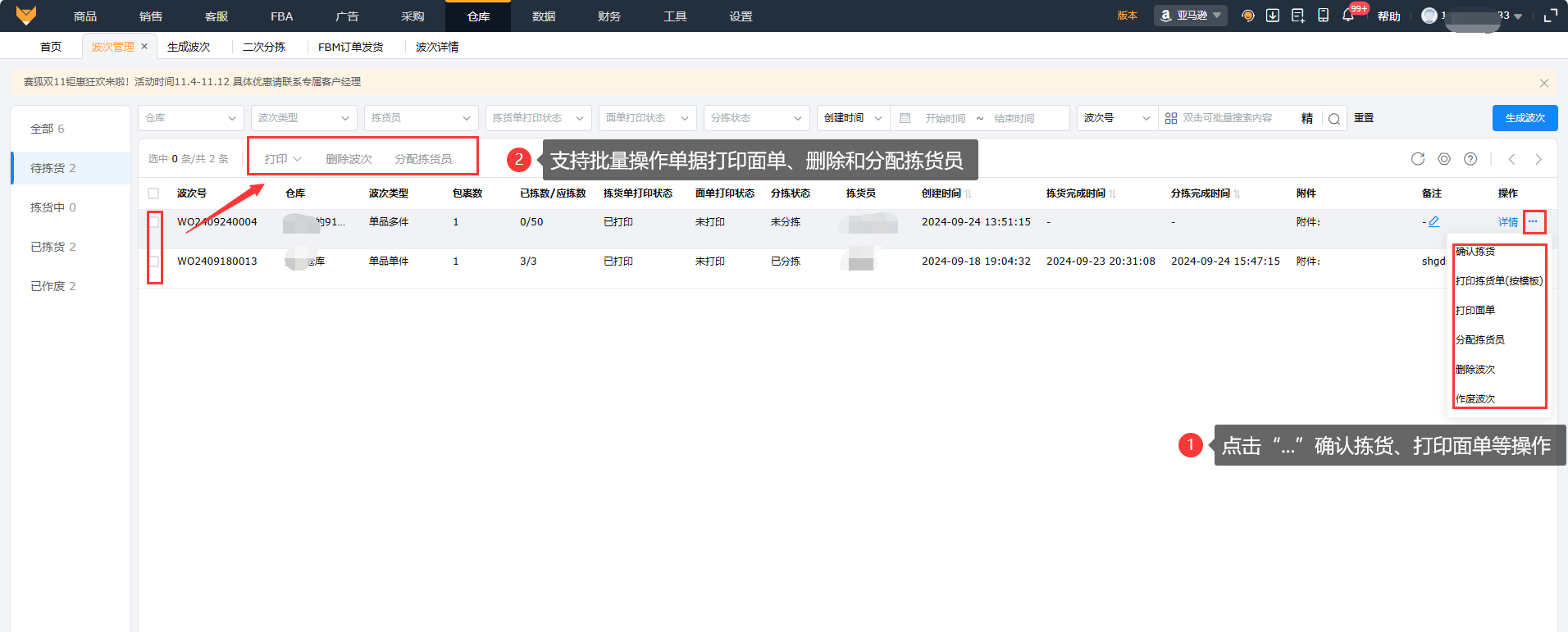Expand the 波次类型 dropdown
This screenshot has height=632, width=1568.
[x=303, y=118]
